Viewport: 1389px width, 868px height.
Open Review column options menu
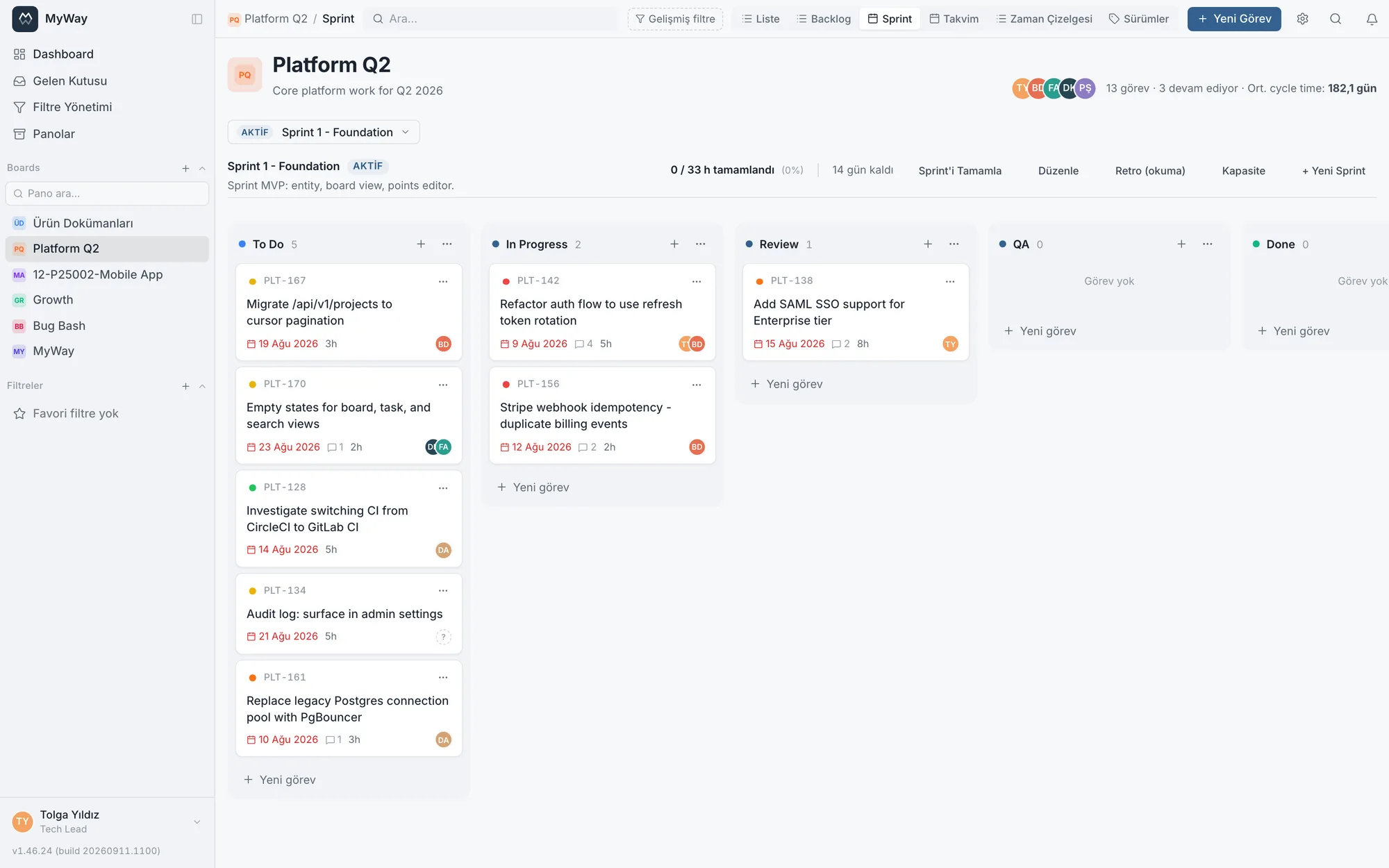point(954,244)
